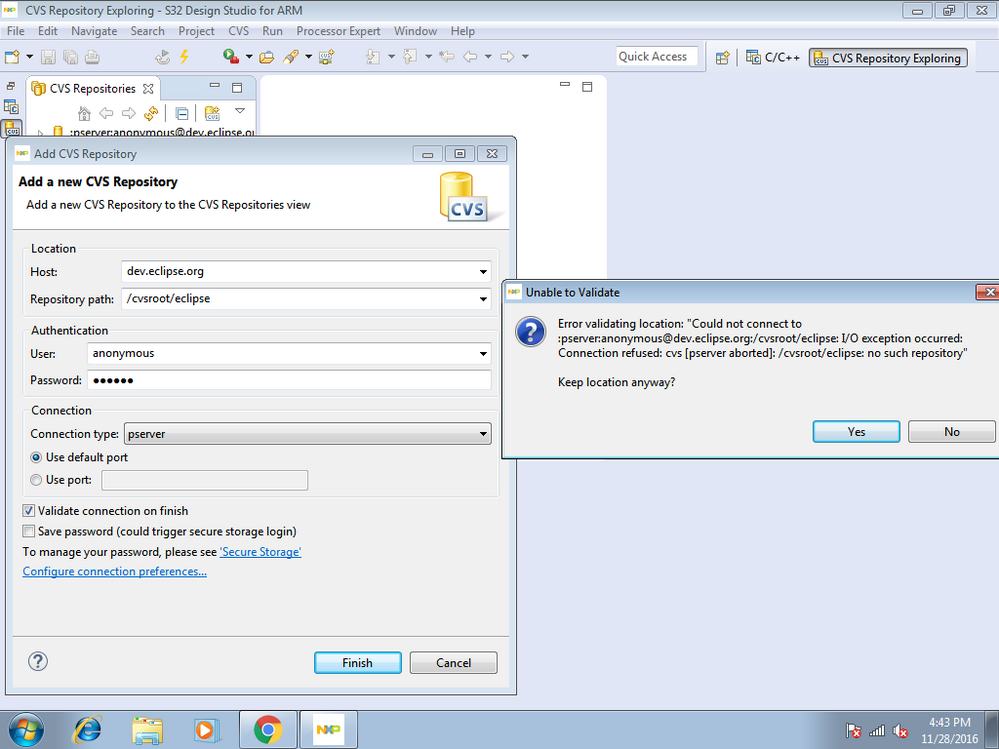This screenshot has width=999, height=749.
Task: Select the CVS Repository Exploring perspective button
Action: point(888,58)
